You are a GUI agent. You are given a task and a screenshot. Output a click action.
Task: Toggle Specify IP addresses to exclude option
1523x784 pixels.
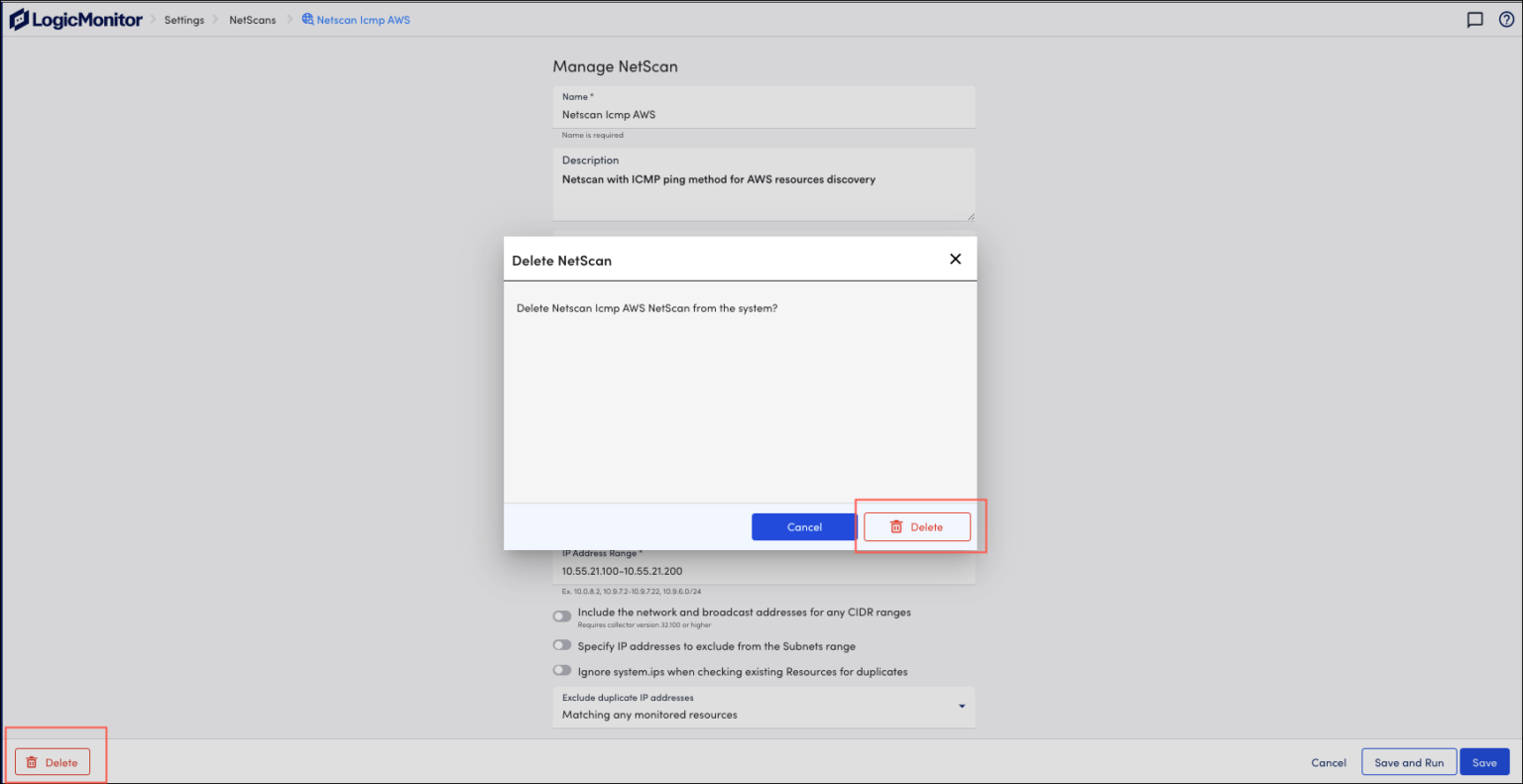tap(562, 645)
